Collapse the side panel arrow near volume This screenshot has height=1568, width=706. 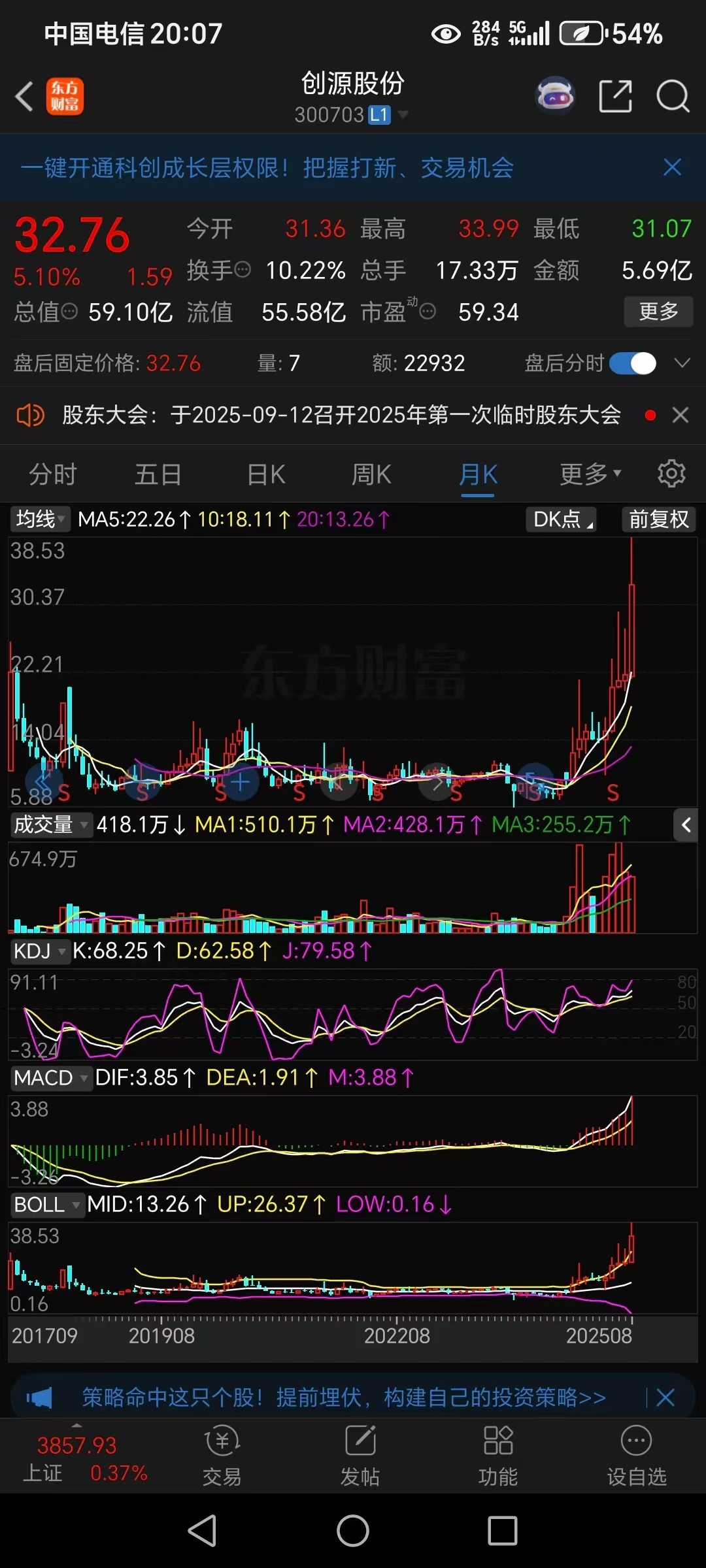pos(686,825)
